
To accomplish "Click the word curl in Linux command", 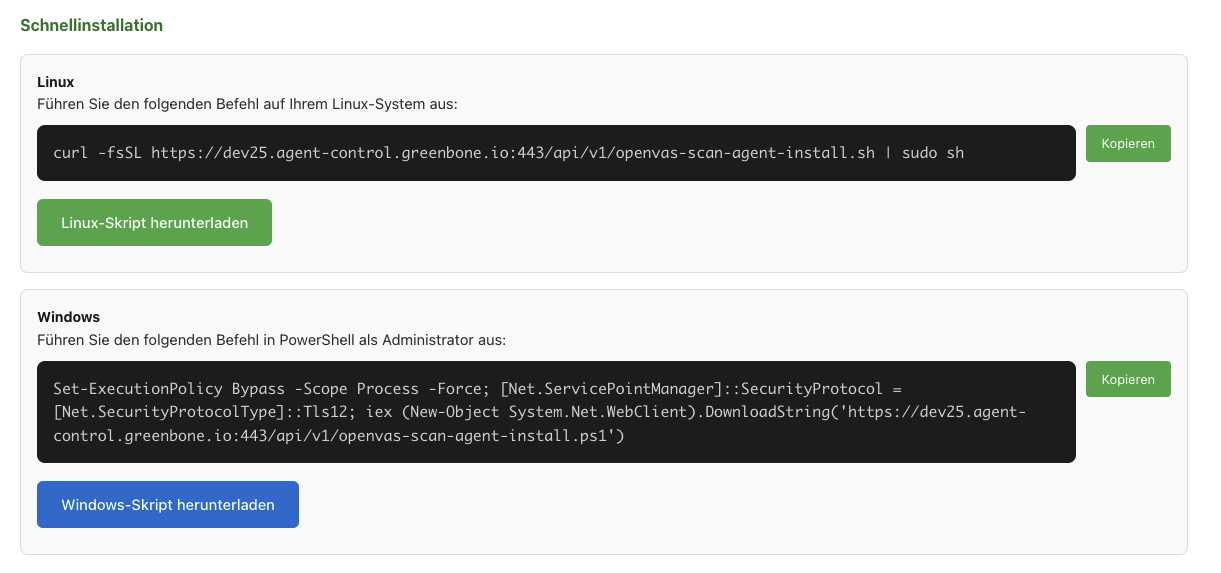I will click(x=70, y=153).
